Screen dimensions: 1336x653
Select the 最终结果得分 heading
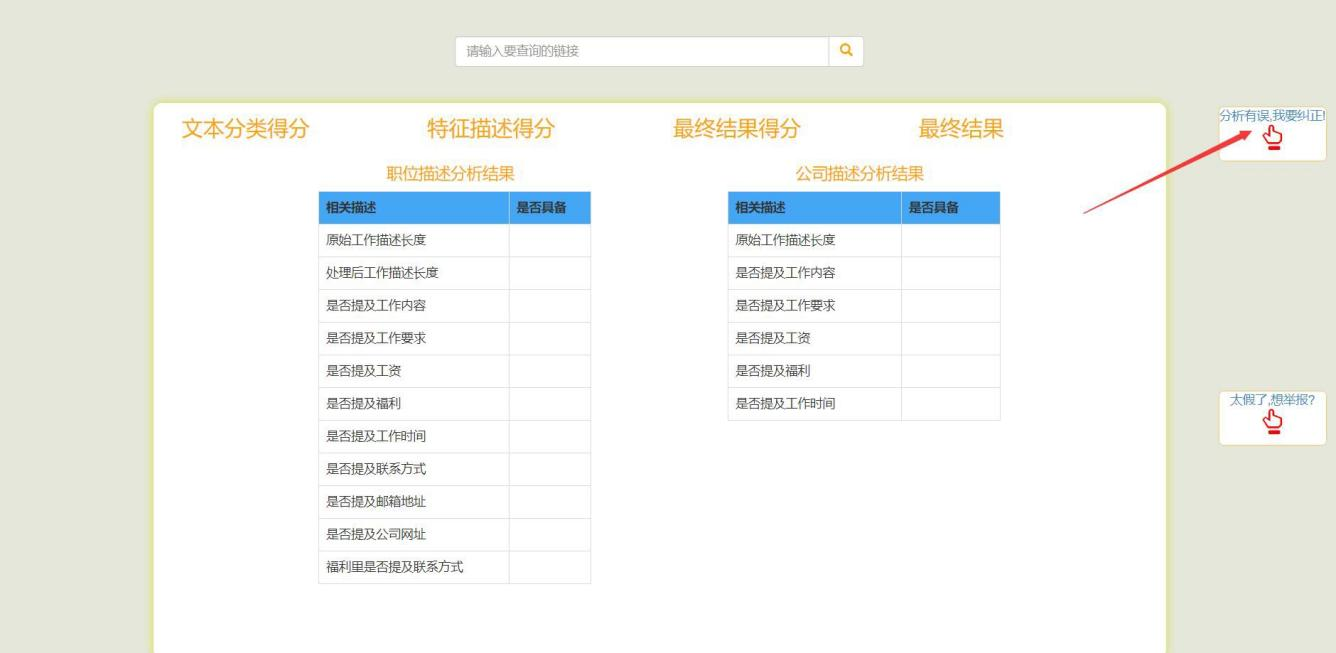[x=737, y=129]
